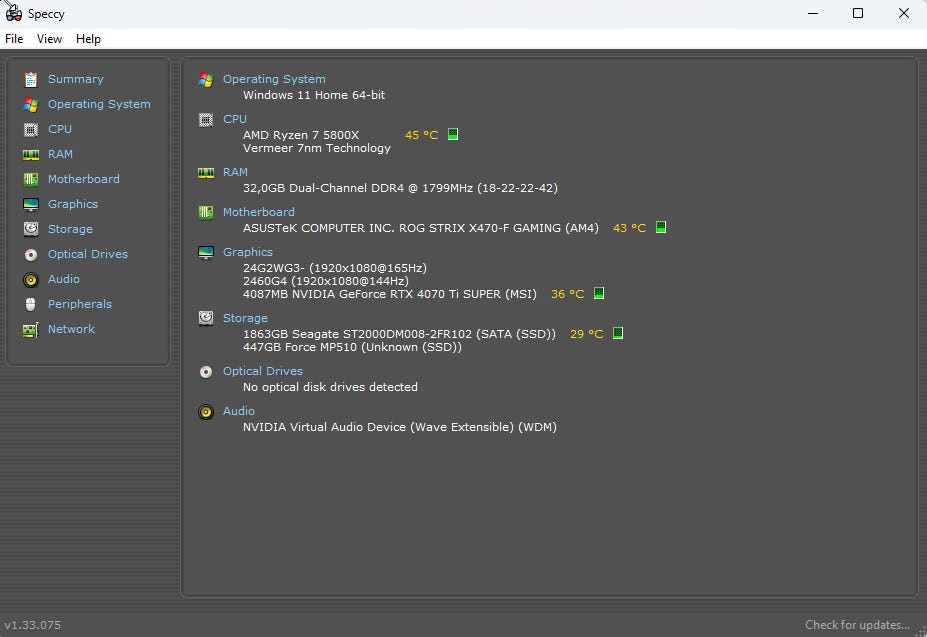Select Optical Drives in the sidebar
The image size is (927, 637).
(87, 254)
